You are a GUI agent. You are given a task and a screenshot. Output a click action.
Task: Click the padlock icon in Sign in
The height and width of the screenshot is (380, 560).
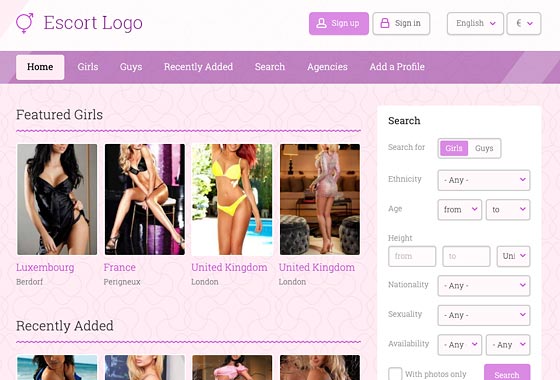[x=385, y=23]
